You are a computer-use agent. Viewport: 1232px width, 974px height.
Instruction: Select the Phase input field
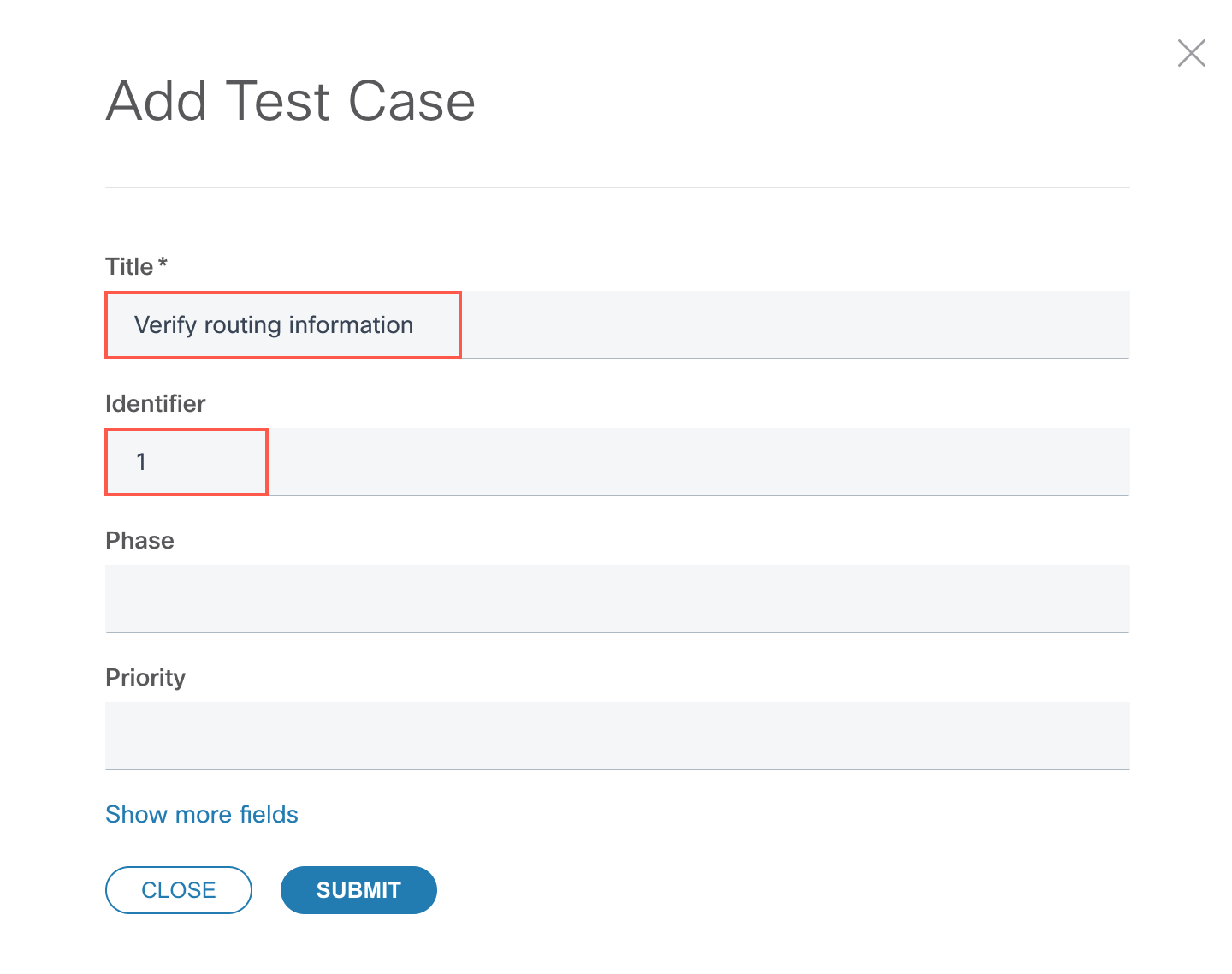617,598
